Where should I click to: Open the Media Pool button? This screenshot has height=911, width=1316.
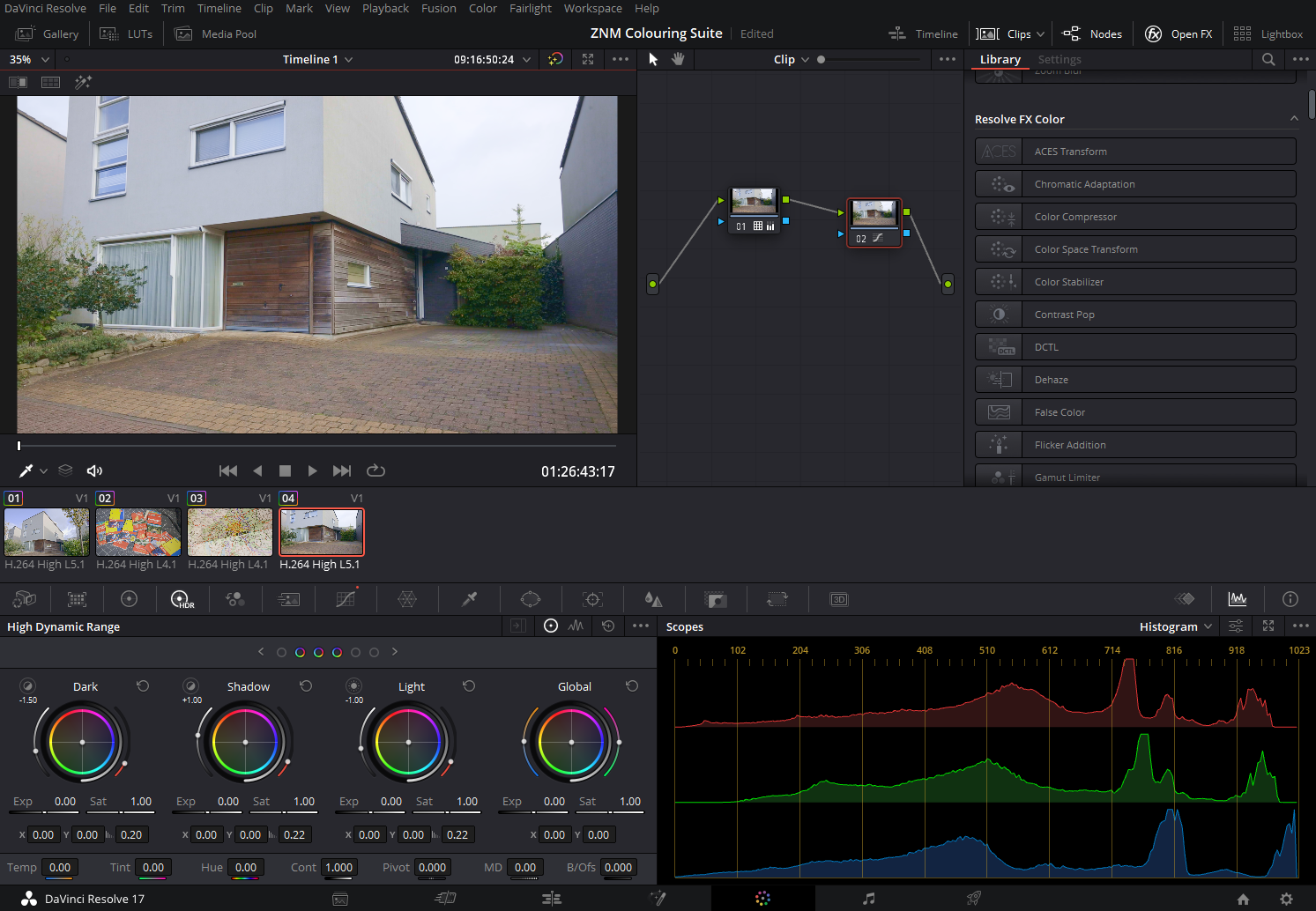tap(216, 33)
